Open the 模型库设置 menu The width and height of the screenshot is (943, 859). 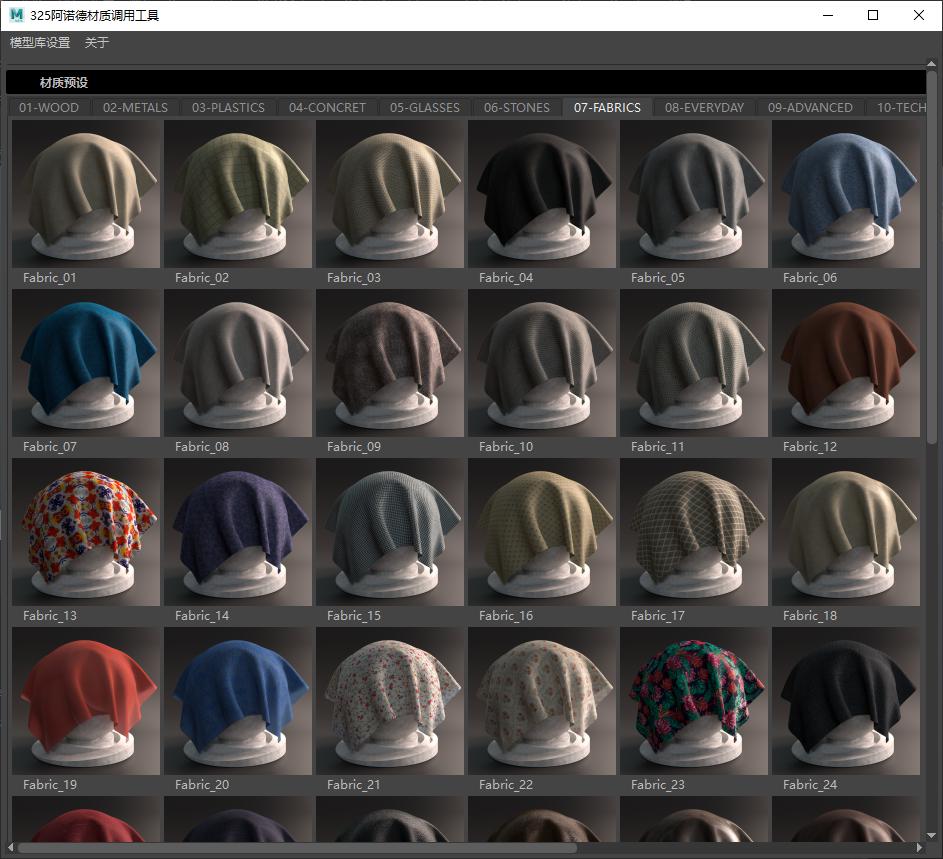pos(40,43)
